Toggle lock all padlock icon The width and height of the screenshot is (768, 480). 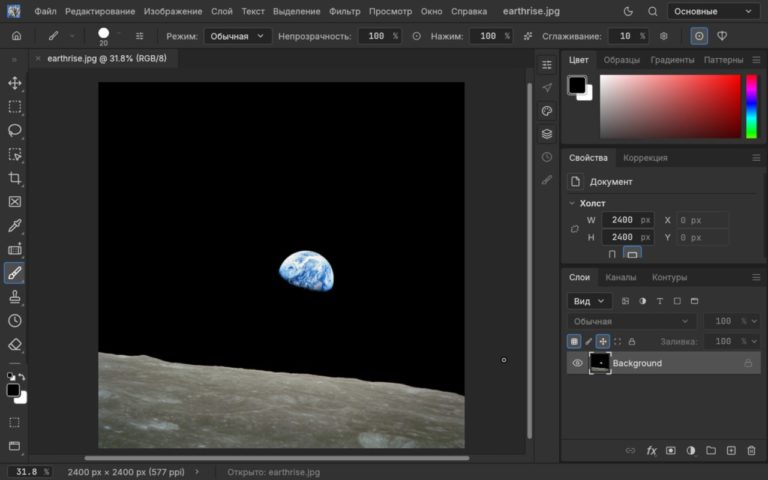[x=632, y=341]
